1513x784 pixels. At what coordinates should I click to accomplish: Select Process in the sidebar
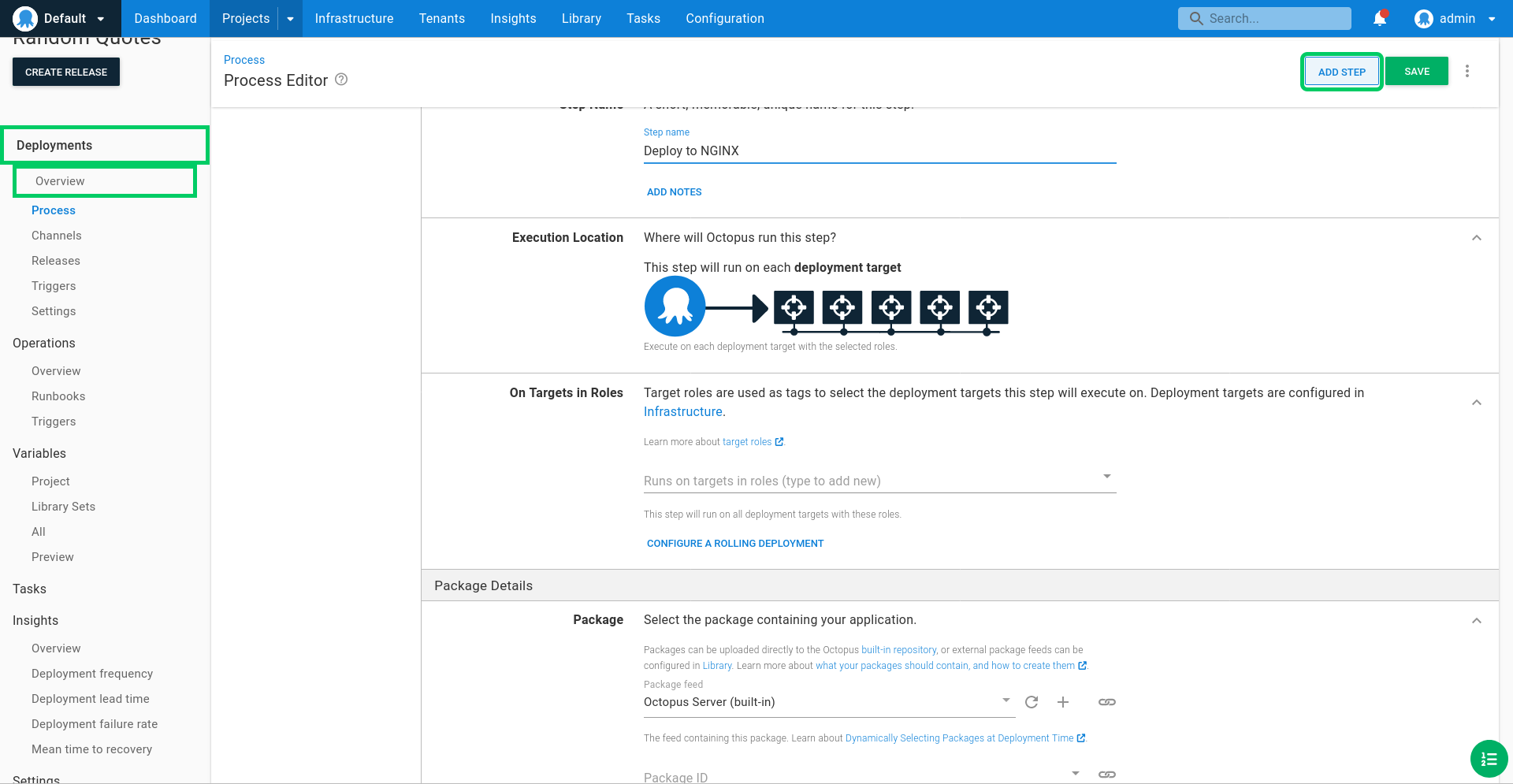coord(54,210)
